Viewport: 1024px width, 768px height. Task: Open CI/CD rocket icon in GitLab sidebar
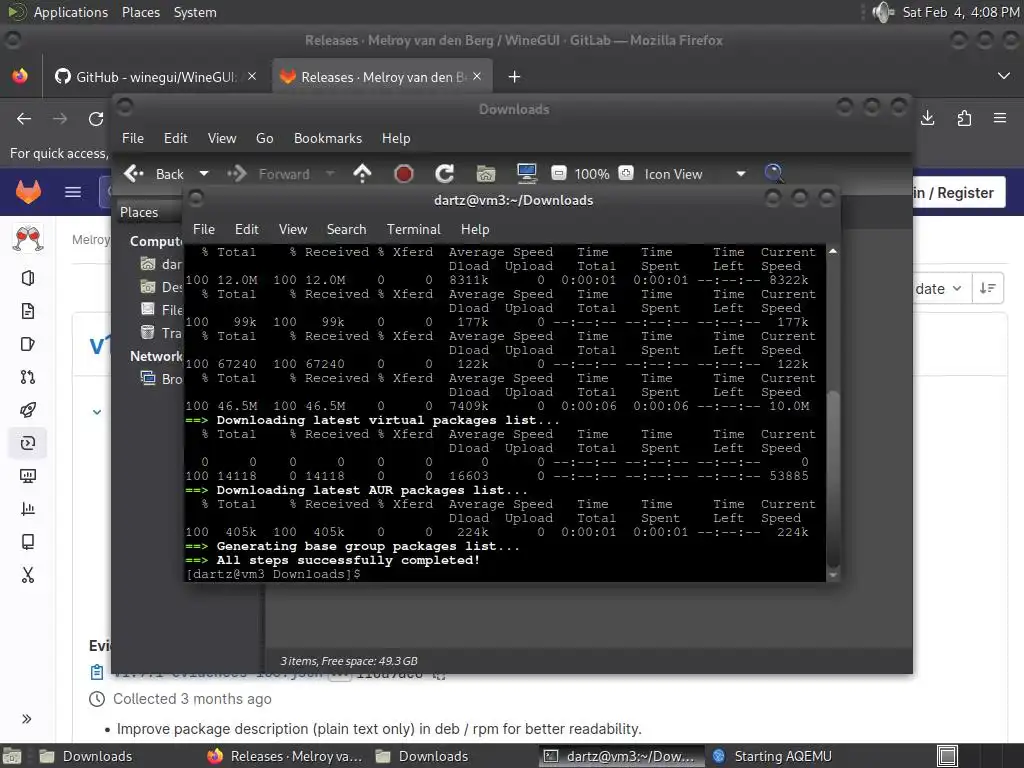point(27,410)
